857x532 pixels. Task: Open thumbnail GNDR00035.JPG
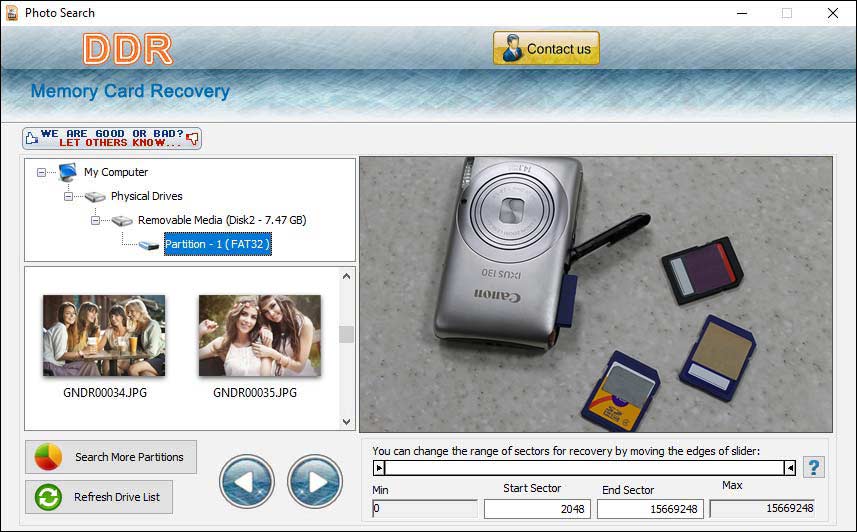coord(260,335)
